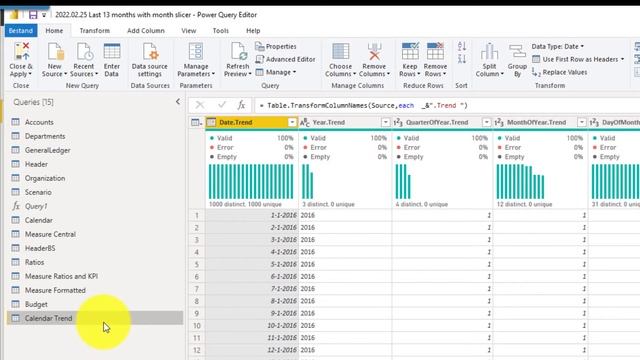This screenshot has width=640, height=360.
Task: Select the Organization query
Action: [95, 178]
